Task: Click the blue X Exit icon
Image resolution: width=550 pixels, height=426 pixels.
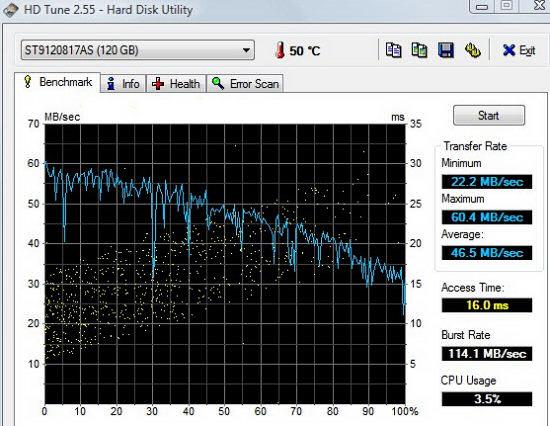Action: tap(509, 50)
